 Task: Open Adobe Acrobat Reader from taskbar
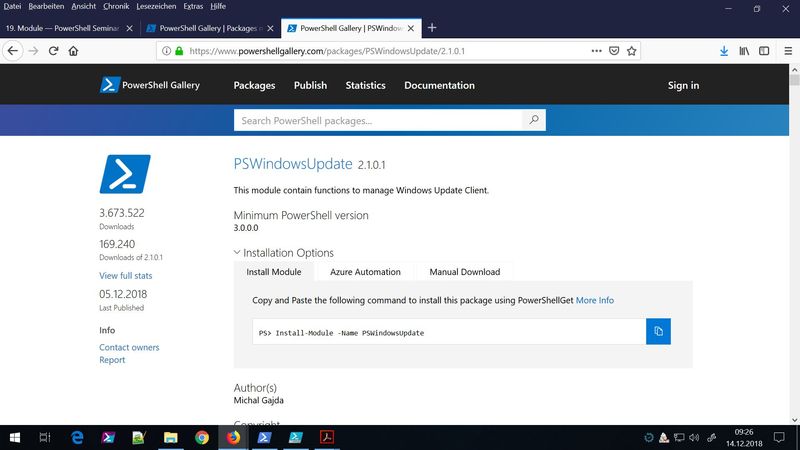pyautogui.click(x=327, y=438)
